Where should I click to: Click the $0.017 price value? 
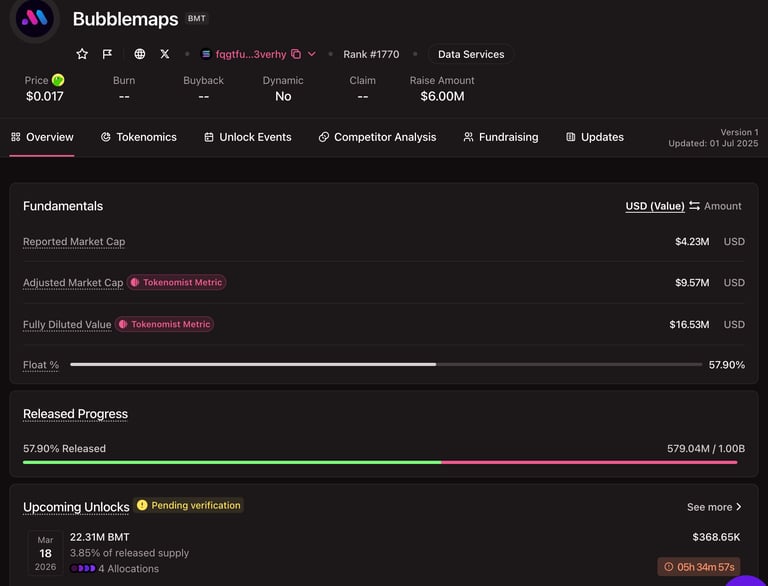45,96
